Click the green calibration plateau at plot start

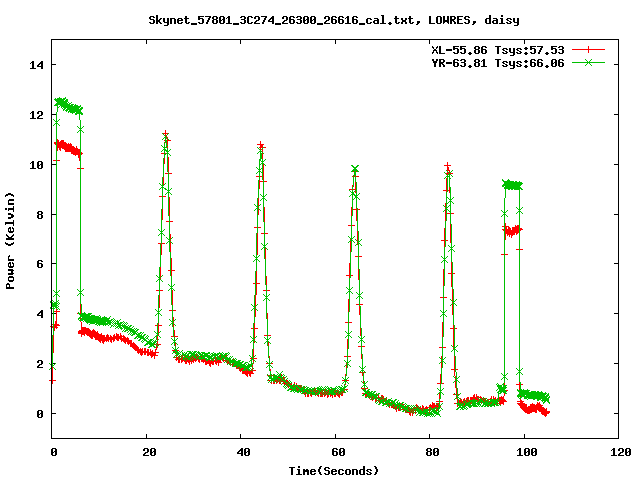[68, 106]
